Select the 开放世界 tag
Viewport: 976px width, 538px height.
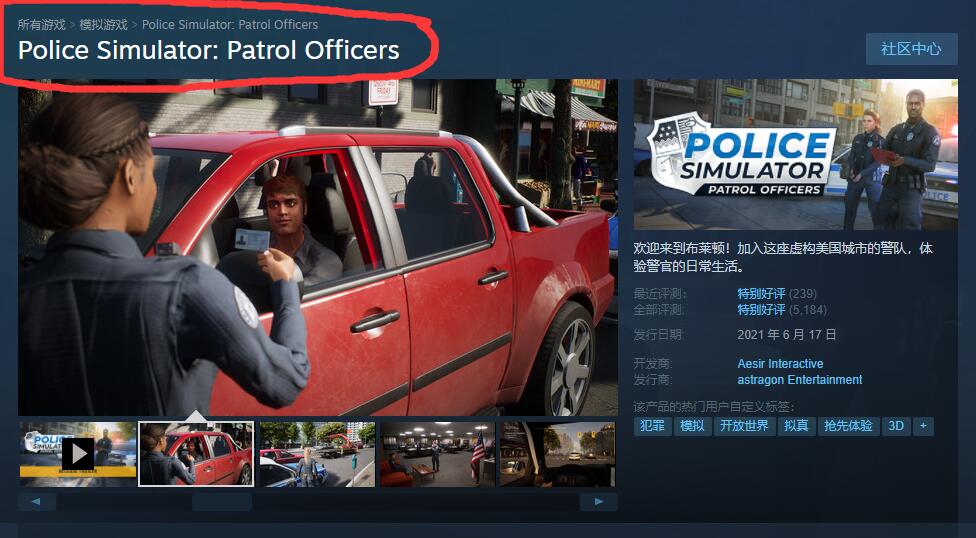click(744, 426)
